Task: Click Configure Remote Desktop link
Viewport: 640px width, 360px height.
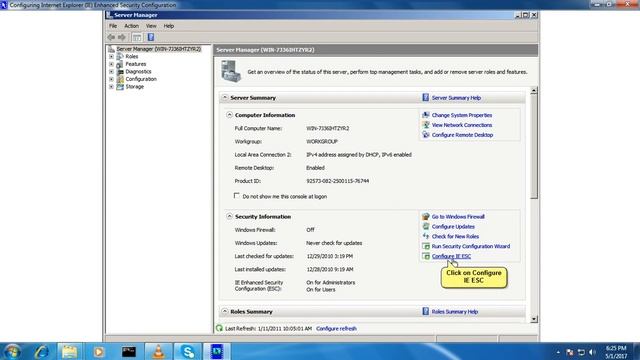Action: (462, 135)
